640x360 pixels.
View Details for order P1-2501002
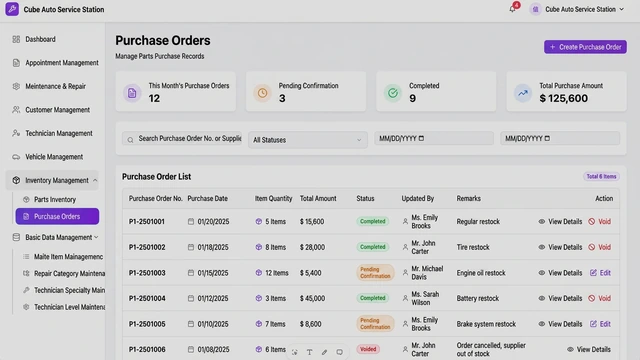coord(560,247)
